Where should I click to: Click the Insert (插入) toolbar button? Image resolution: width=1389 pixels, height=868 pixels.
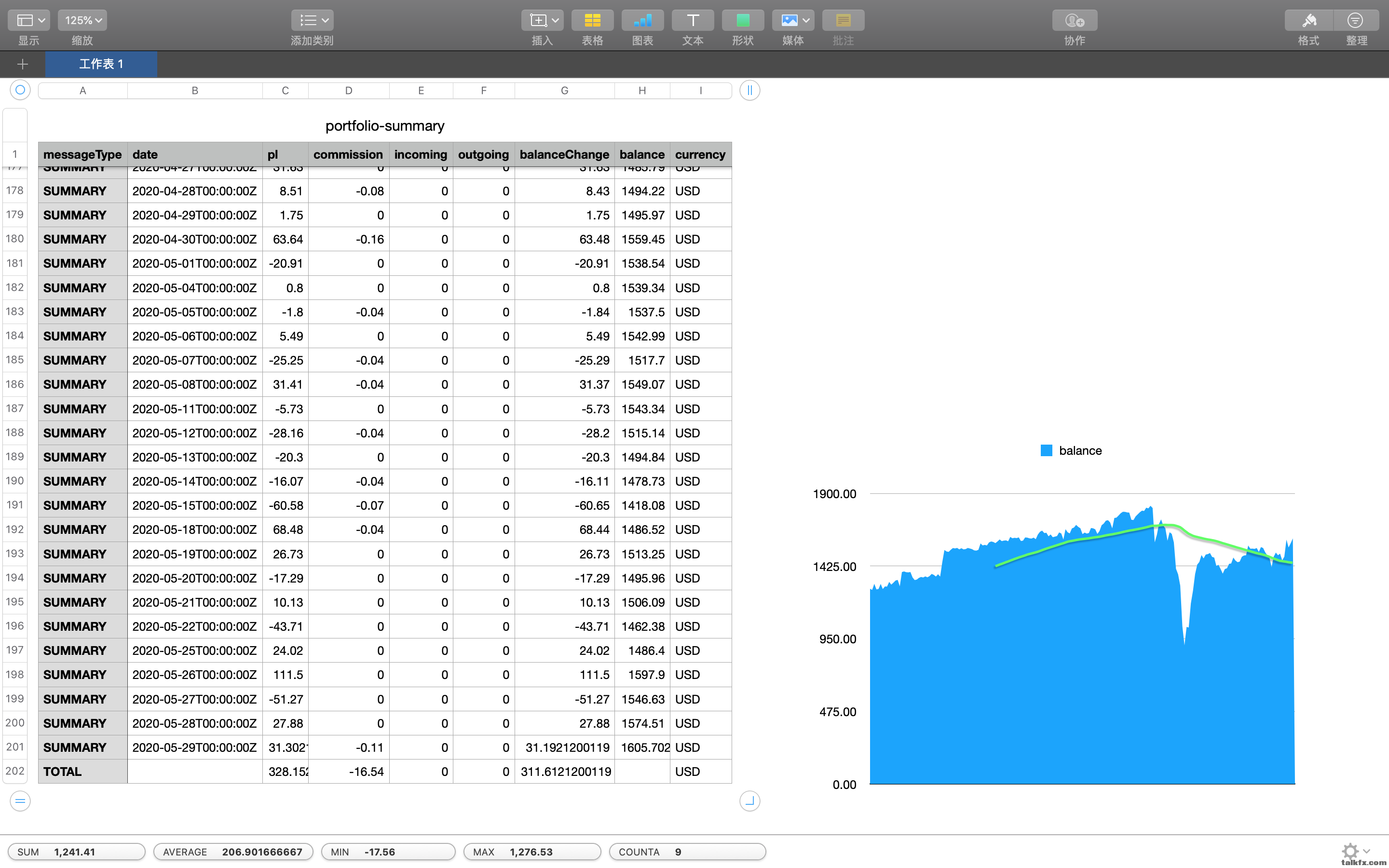pyautogui.click(x=542, y=21)
